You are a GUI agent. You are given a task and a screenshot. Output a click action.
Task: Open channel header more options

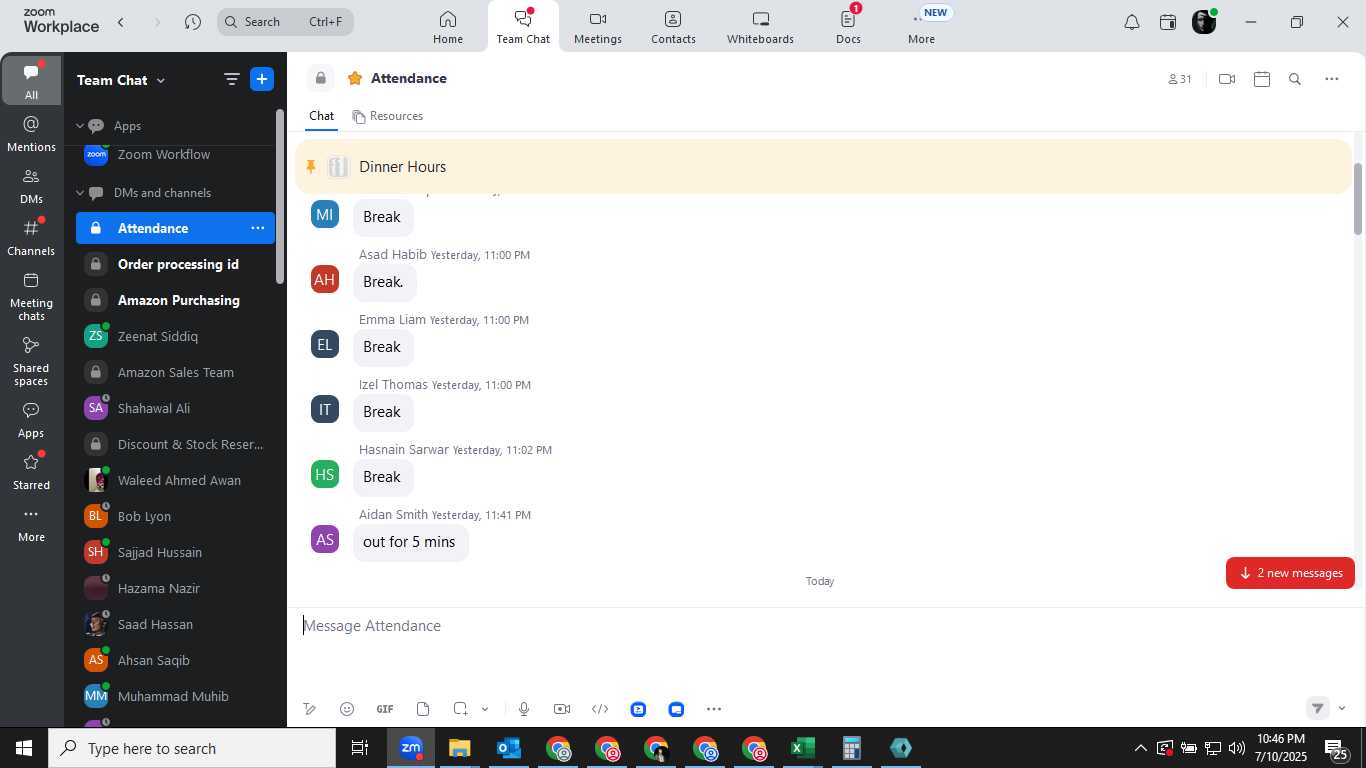[x=1331, y=79]
